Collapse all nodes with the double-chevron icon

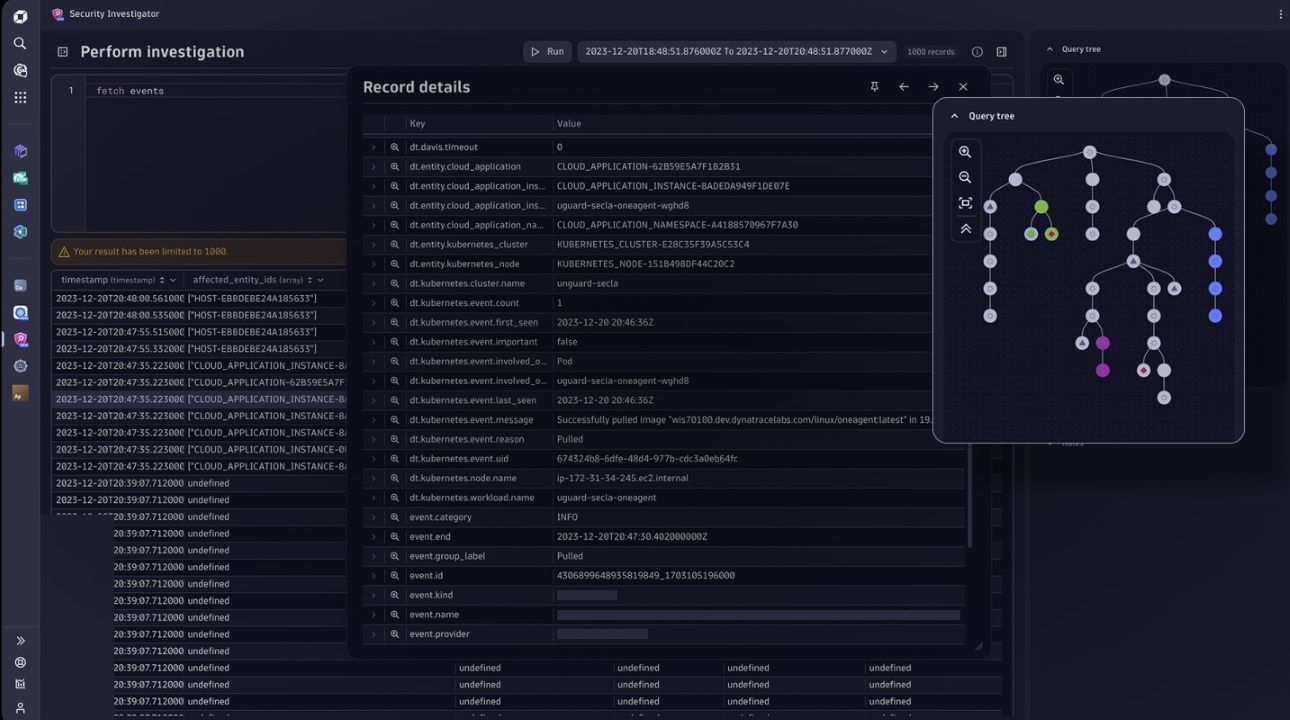(965, 228)
